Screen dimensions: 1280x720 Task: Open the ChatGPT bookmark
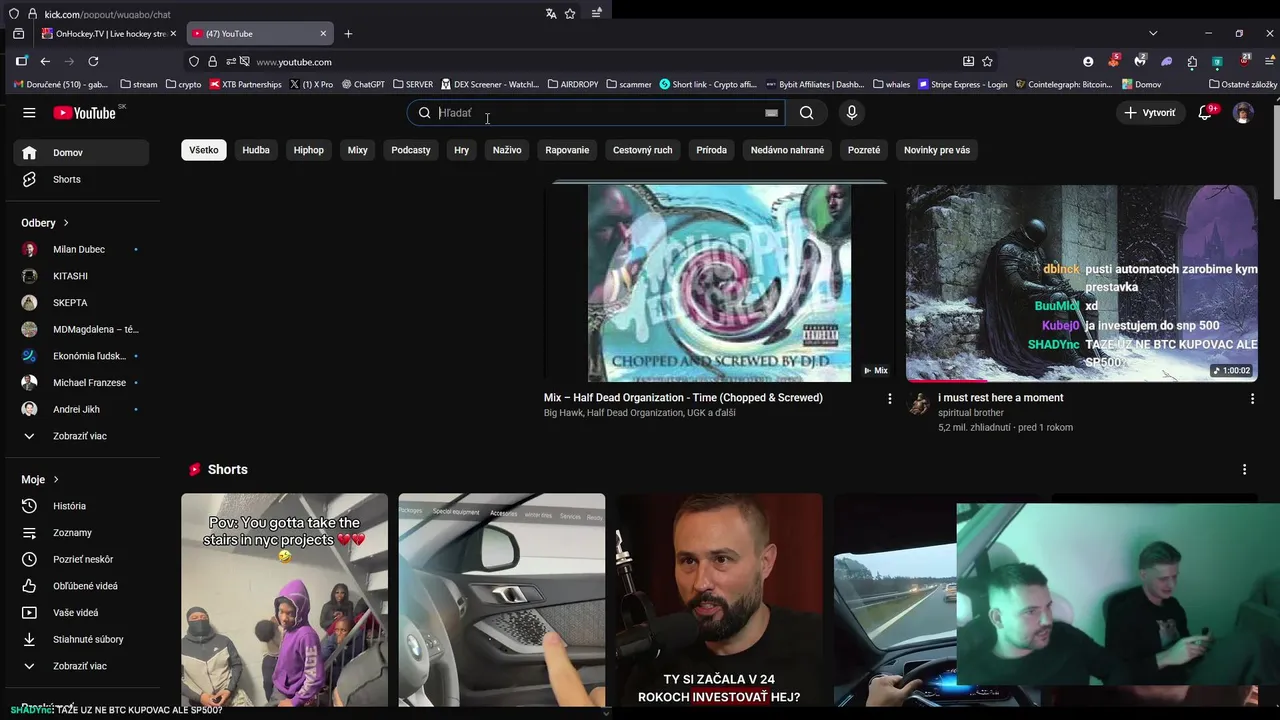point(363,84)
